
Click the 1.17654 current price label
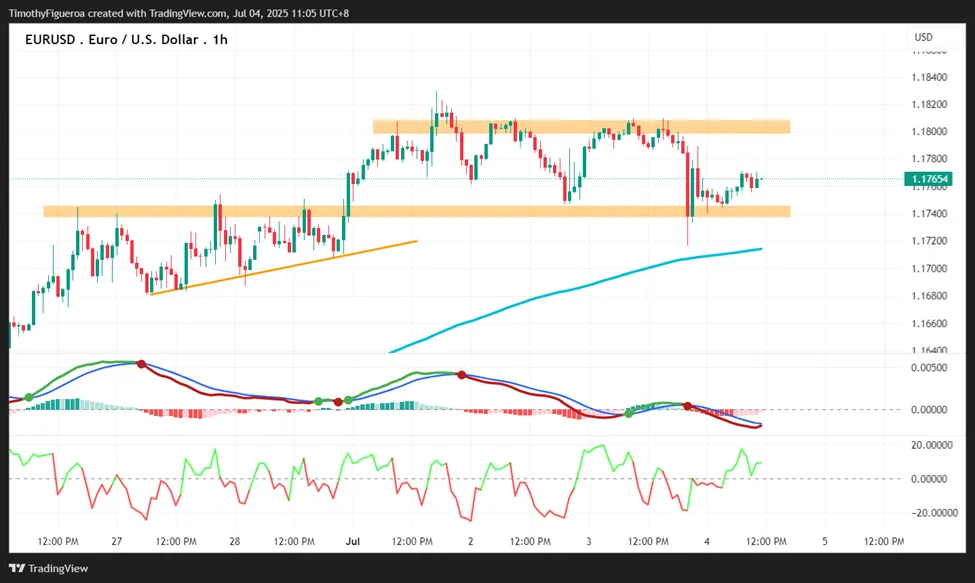click(928, 179)
